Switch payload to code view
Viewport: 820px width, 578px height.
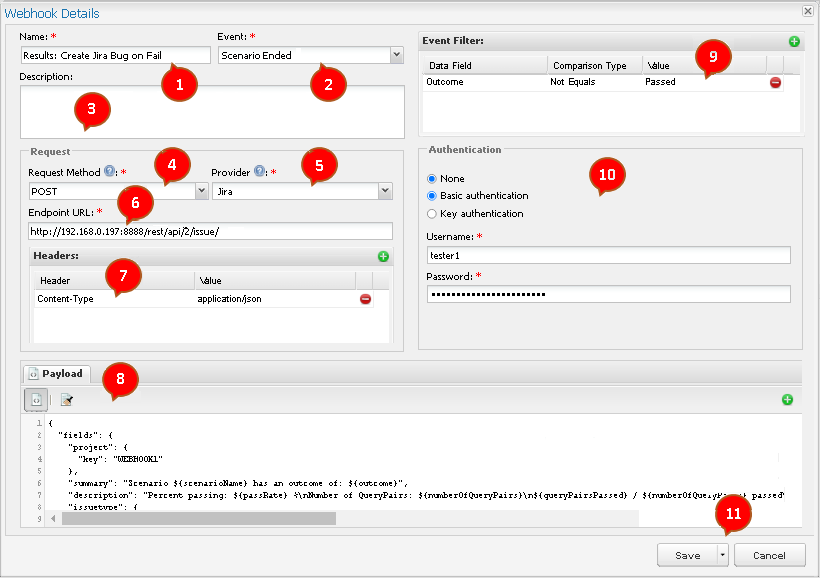coord(35,400)
